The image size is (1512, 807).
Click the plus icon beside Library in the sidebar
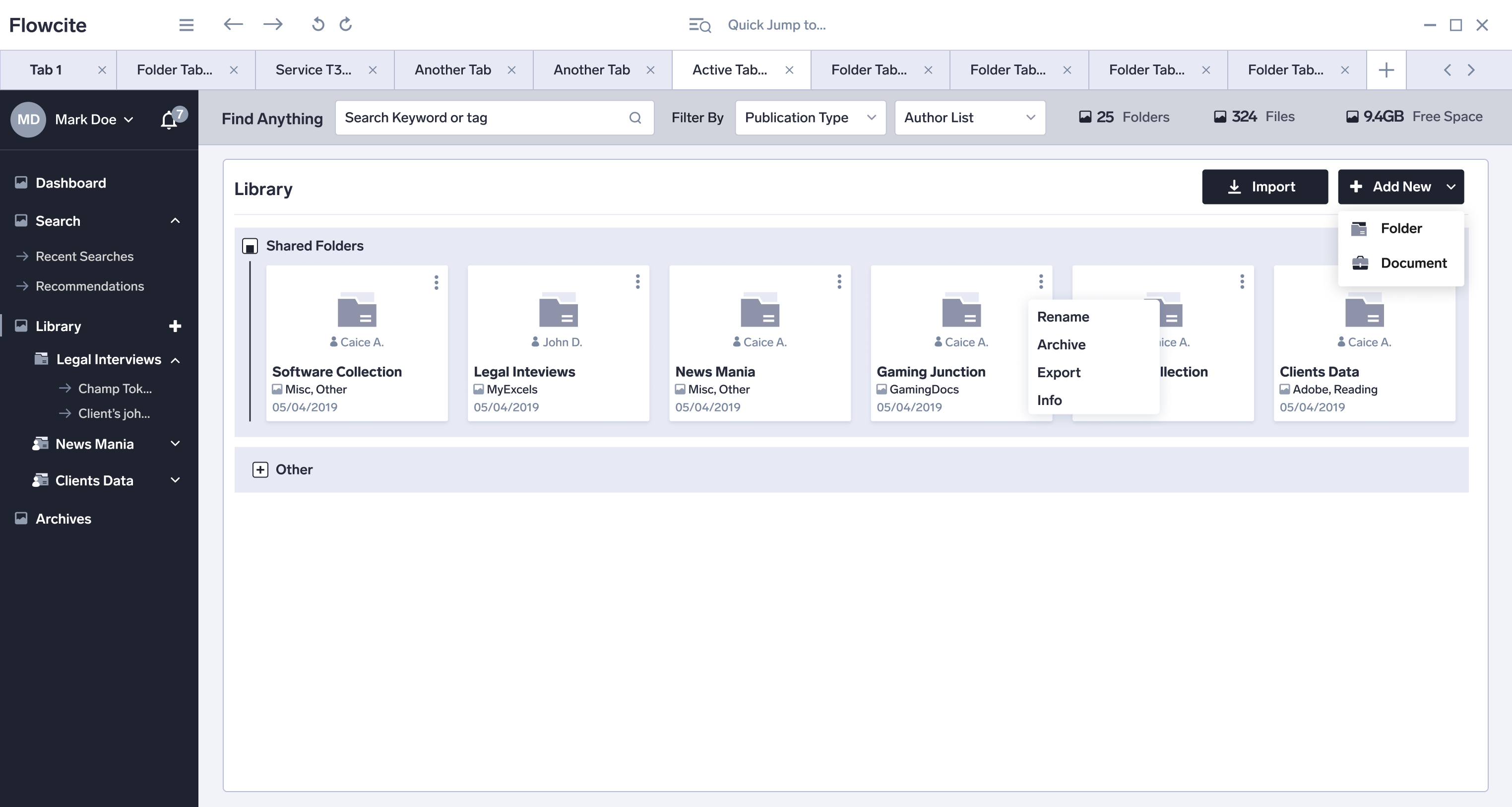pos(175,326)
